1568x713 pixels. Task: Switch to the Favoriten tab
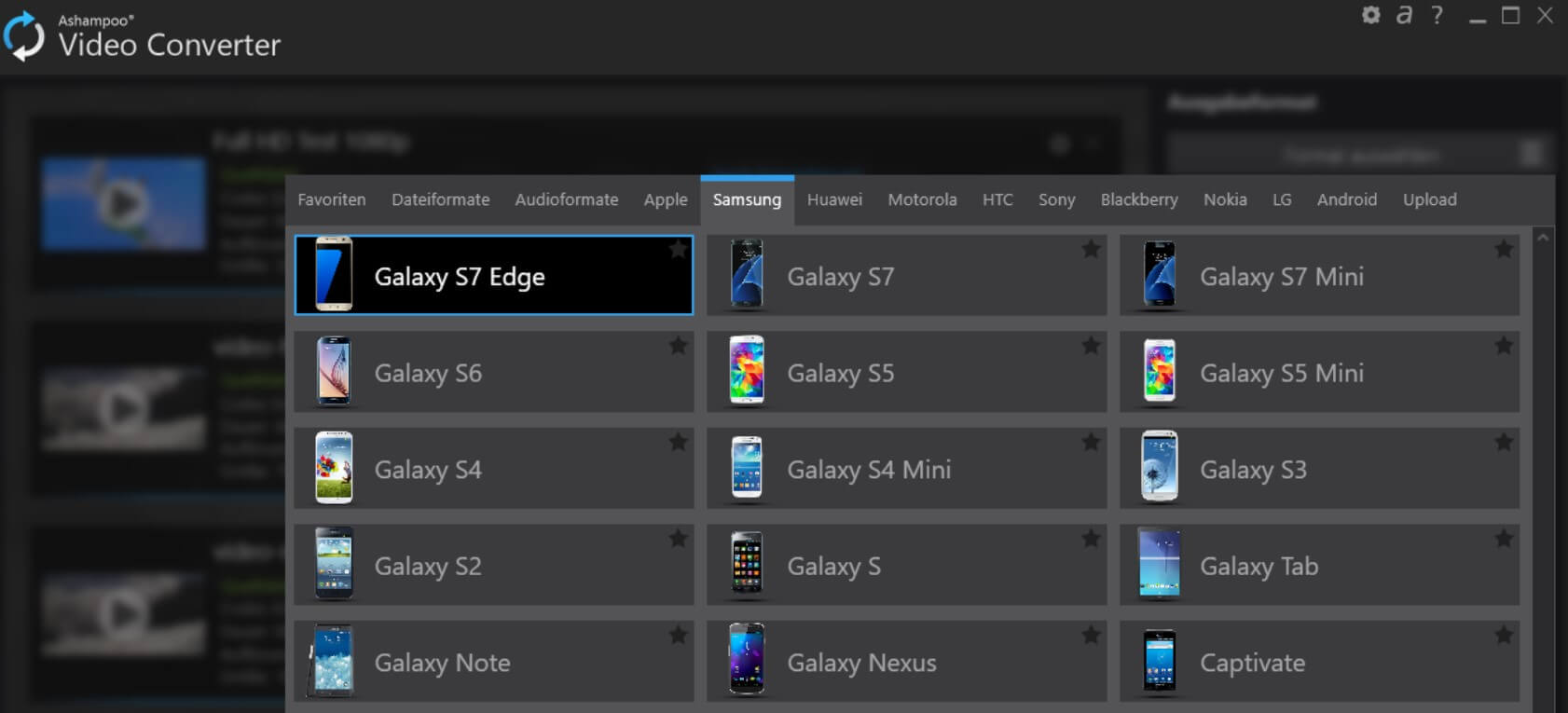click(332, 199)
